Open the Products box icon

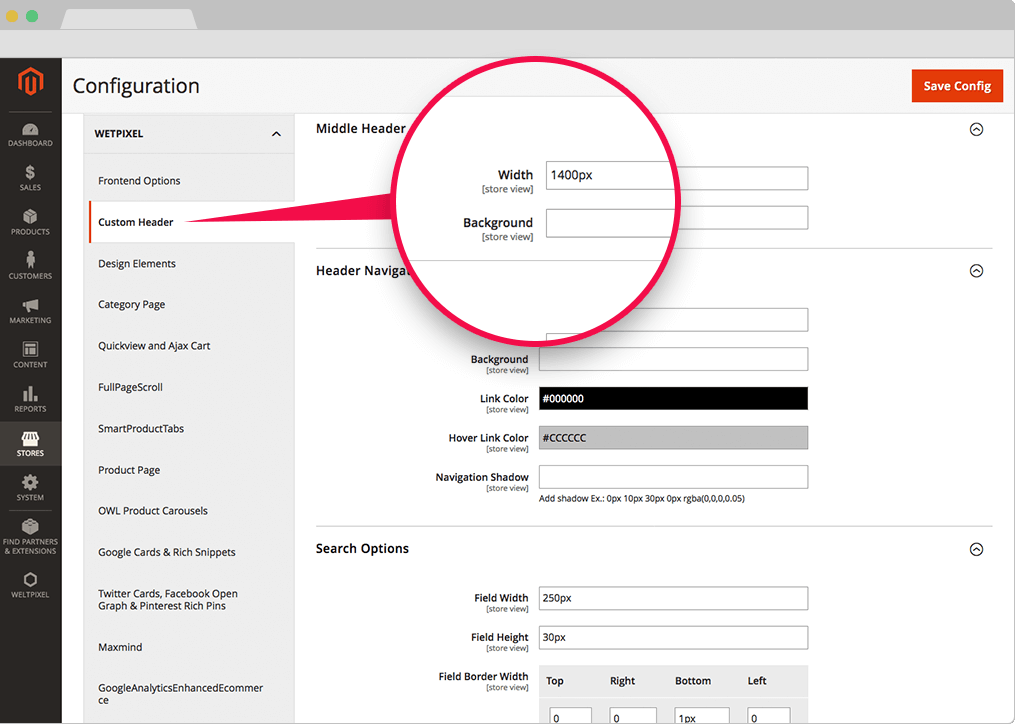pyautogui.click(x=30, y=223)
